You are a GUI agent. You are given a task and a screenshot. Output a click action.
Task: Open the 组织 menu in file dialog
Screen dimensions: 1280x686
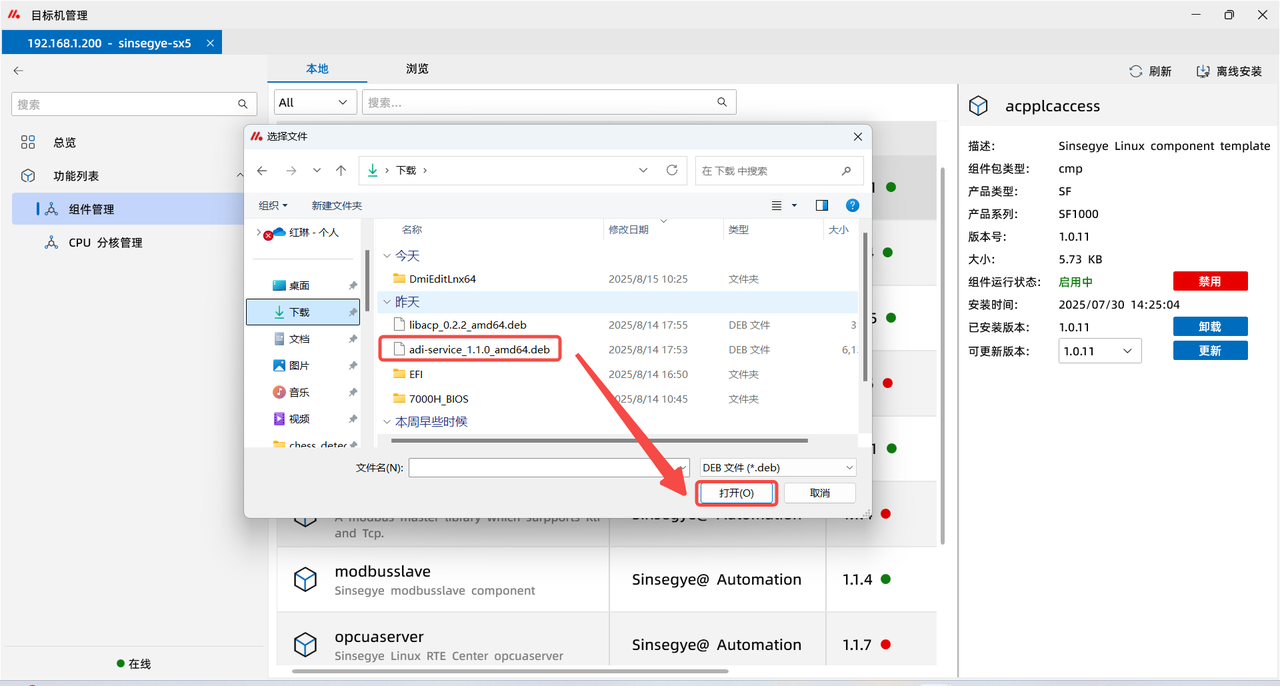pyautogui.click(x=273, y=205)
